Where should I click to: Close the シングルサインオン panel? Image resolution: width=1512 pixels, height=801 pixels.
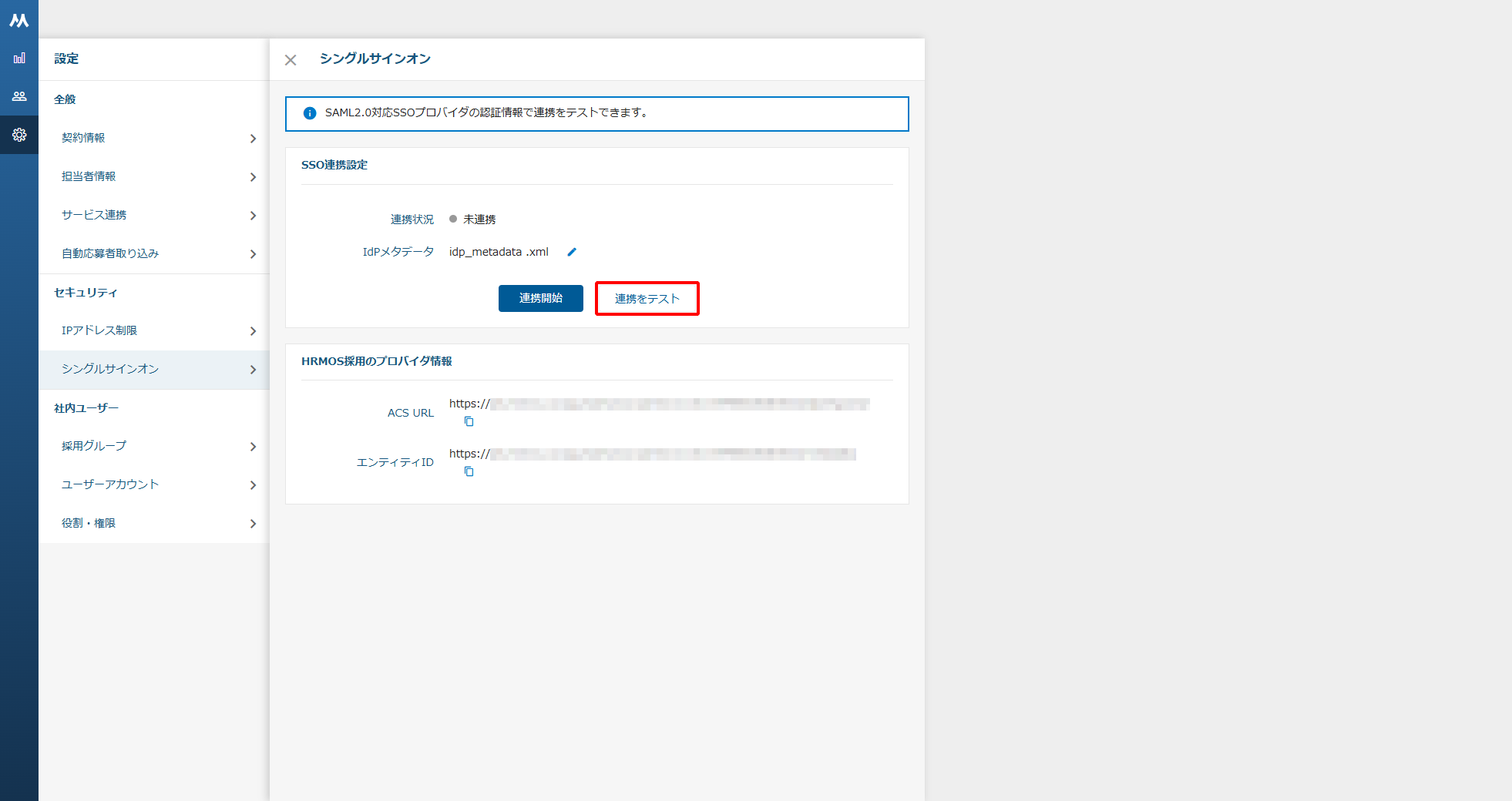291,60
